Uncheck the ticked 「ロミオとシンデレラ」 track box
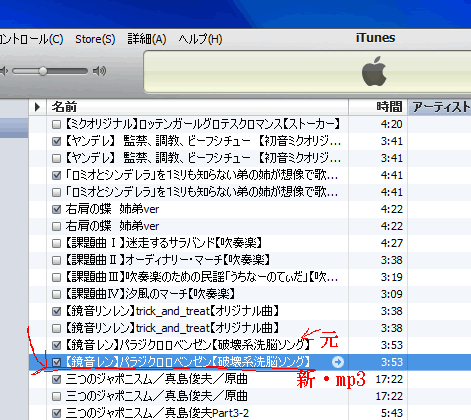 click(x=57, y=175)
